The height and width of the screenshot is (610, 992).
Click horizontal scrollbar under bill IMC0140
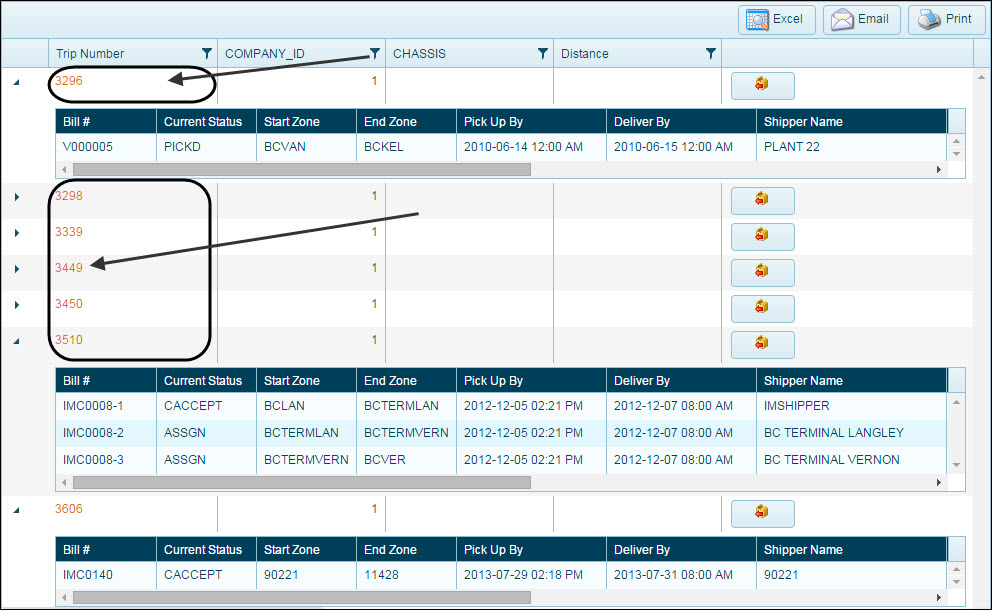302,597
